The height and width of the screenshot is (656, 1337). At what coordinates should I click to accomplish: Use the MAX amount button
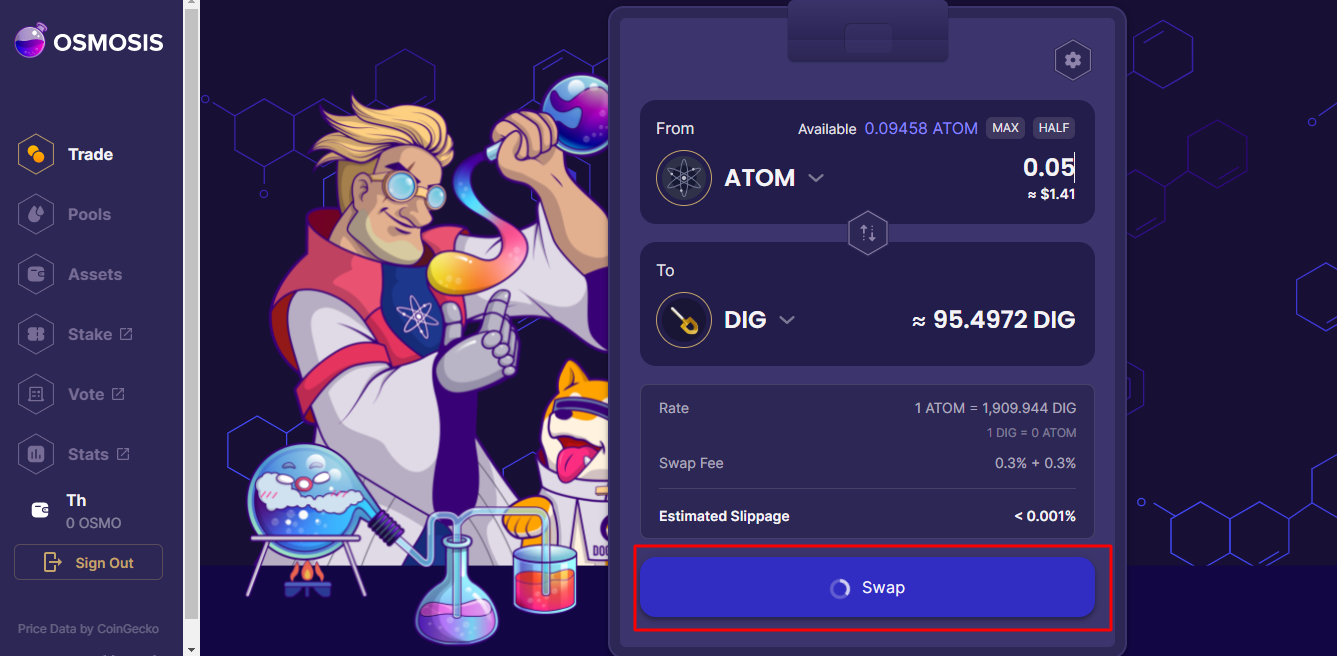1005,128
